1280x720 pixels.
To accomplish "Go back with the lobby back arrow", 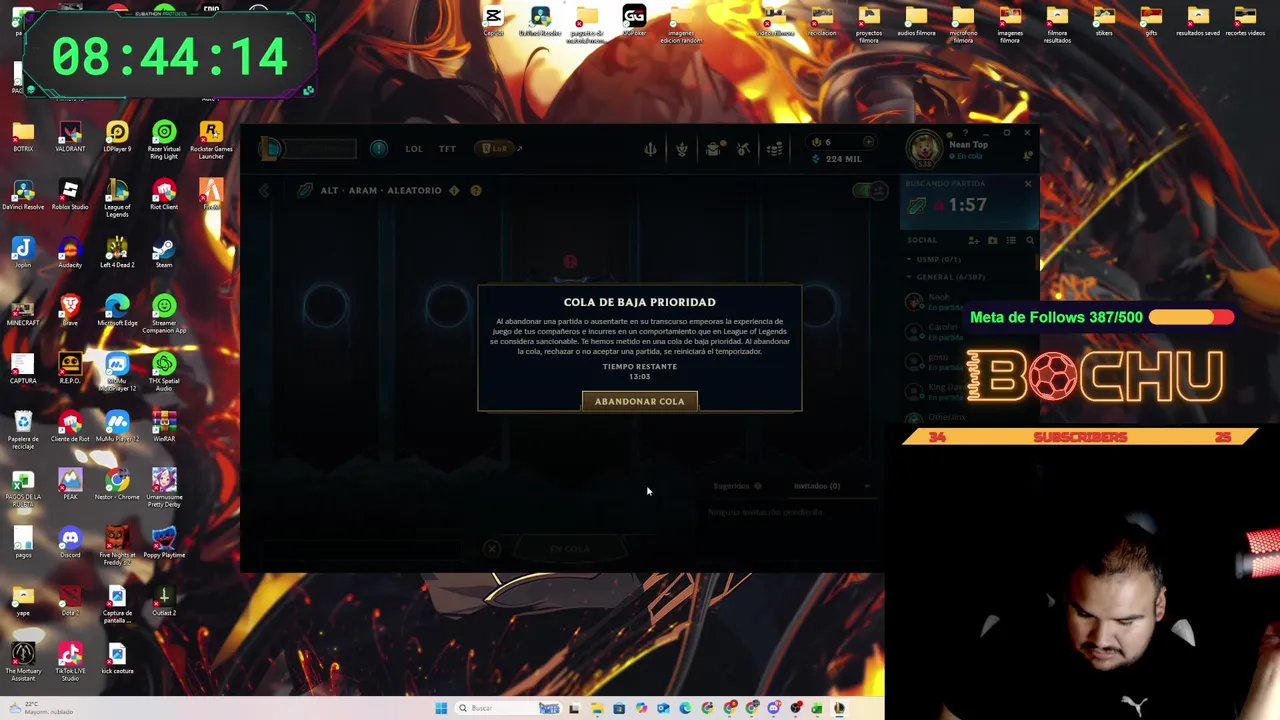I will click(x=264, y=190).
